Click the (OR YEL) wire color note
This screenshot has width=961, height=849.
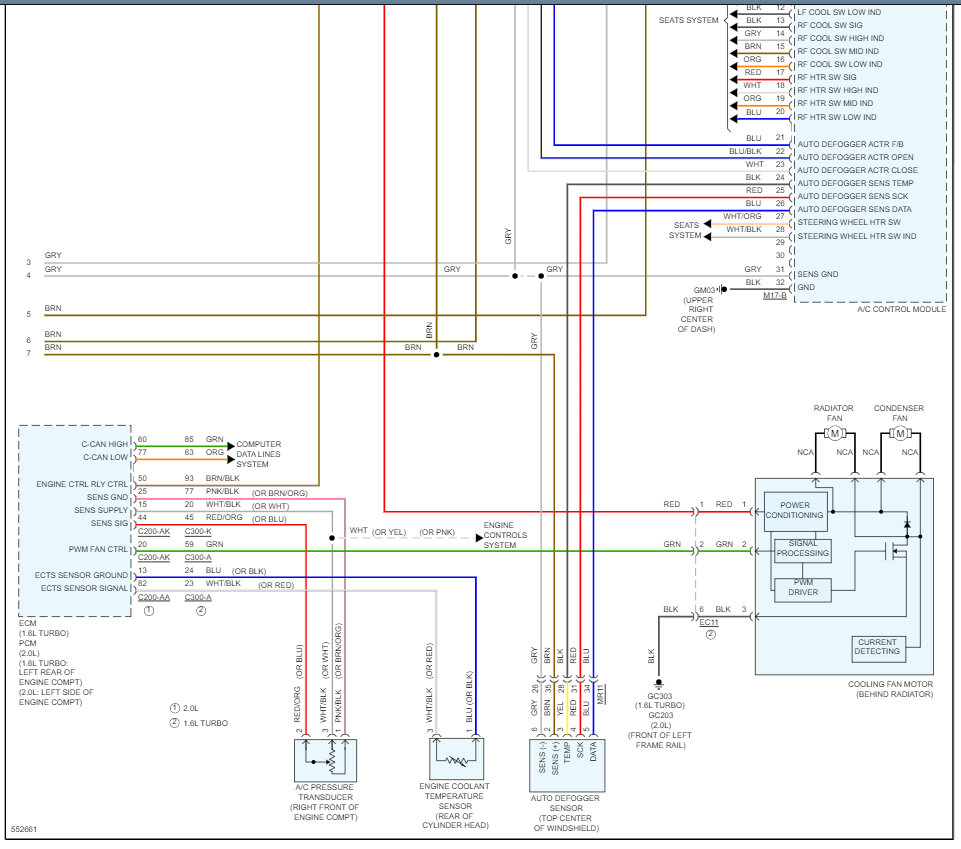click(389, 532)
